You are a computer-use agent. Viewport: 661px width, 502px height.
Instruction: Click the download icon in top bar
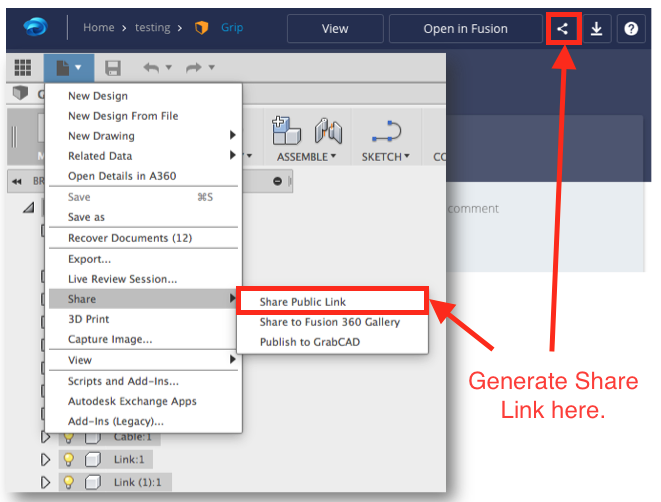pos(596,29)
